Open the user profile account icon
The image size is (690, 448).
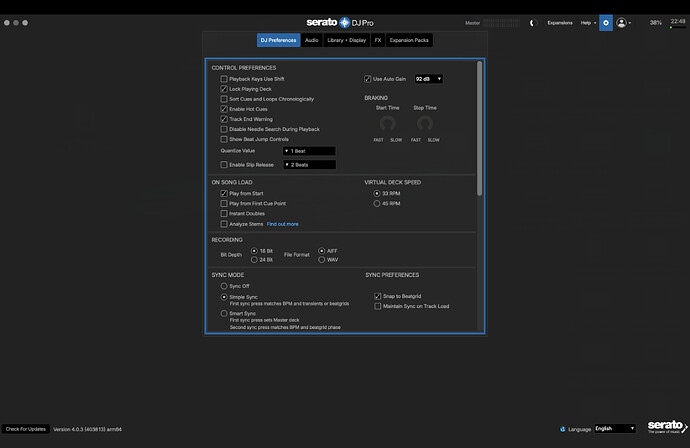[623, 22]
